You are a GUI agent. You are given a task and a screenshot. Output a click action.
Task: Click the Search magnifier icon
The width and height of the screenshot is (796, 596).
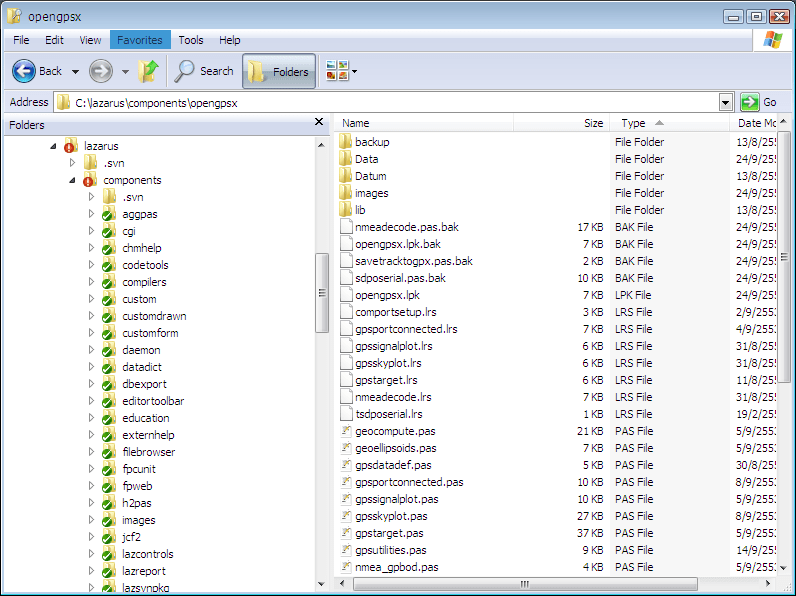[184, 71]
